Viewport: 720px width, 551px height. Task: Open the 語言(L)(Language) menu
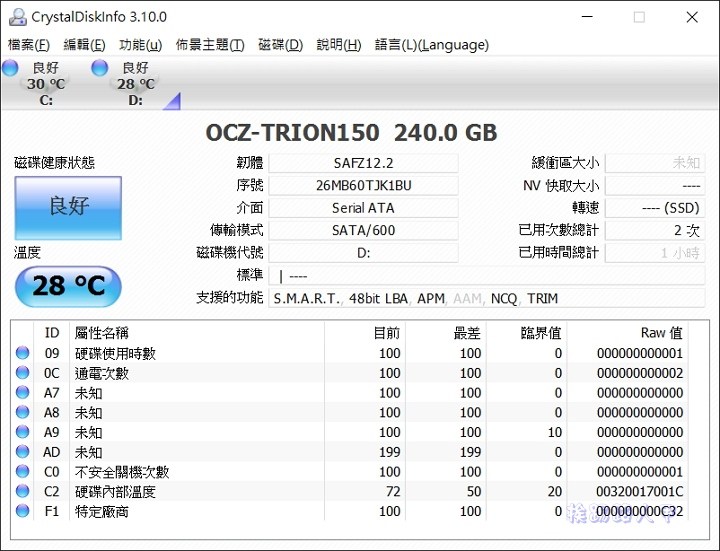click(x=432, y=45)
